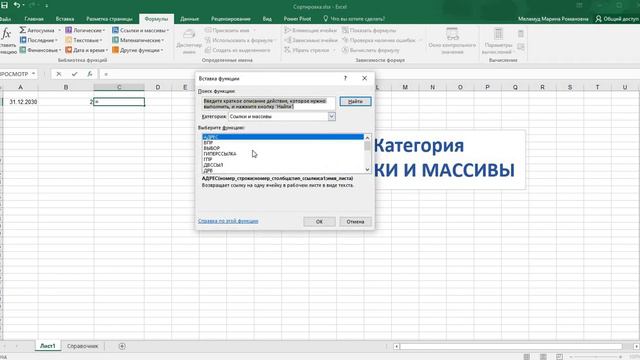The image size is (640, 360).
Task: Open the Данные ribbon tab
Action: [189, 19]
